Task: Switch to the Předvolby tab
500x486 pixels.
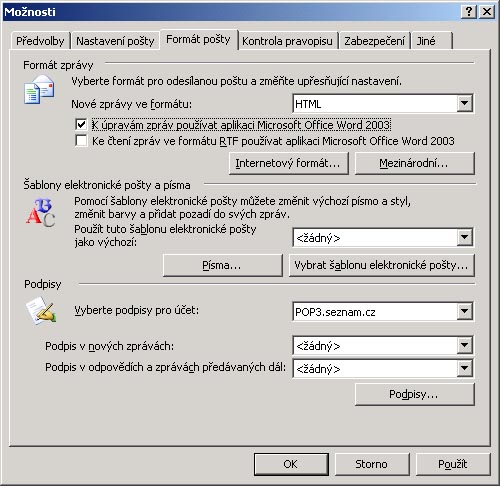Action: 40,41
